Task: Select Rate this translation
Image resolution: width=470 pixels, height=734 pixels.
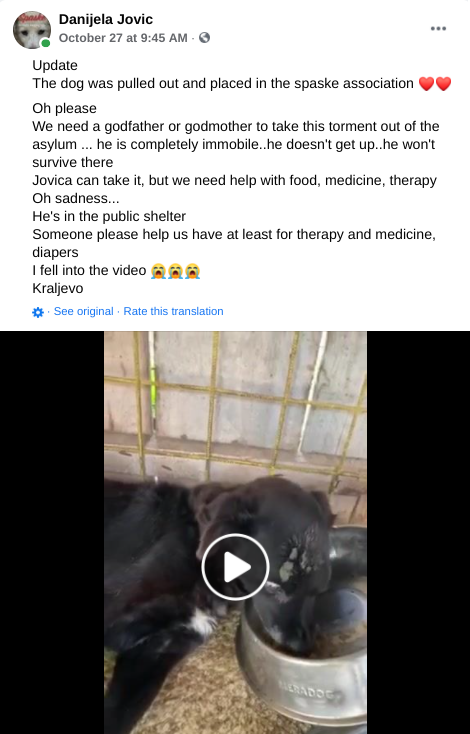Action: (x=173, y=311)
